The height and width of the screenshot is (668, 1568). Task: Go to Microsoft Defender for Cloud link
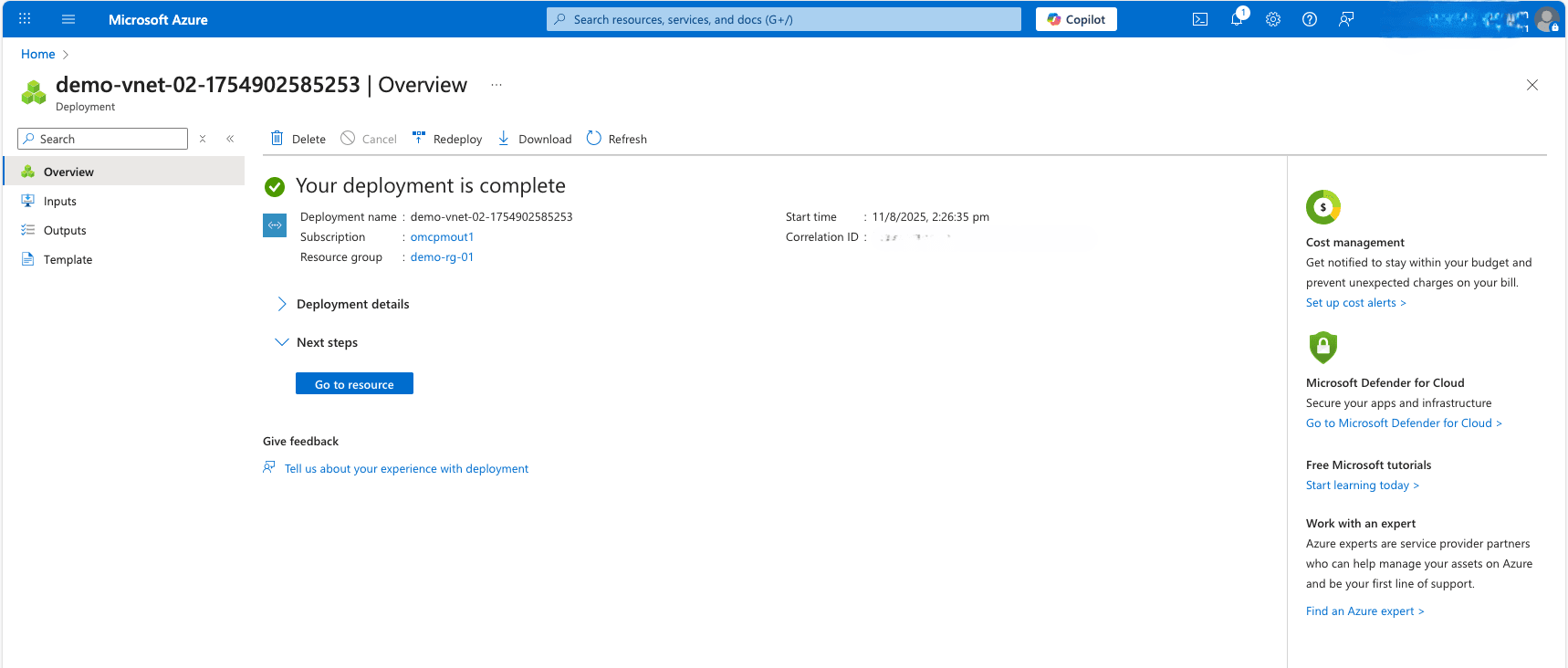pos(1404,423)
